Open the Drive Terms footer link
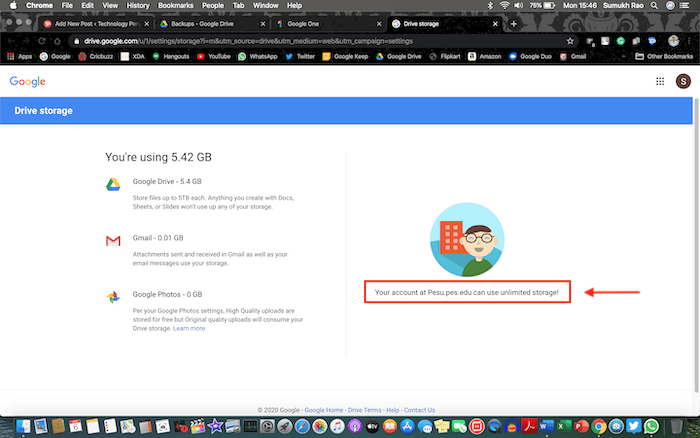The image size is (700, 438). [x=364, y=410]
